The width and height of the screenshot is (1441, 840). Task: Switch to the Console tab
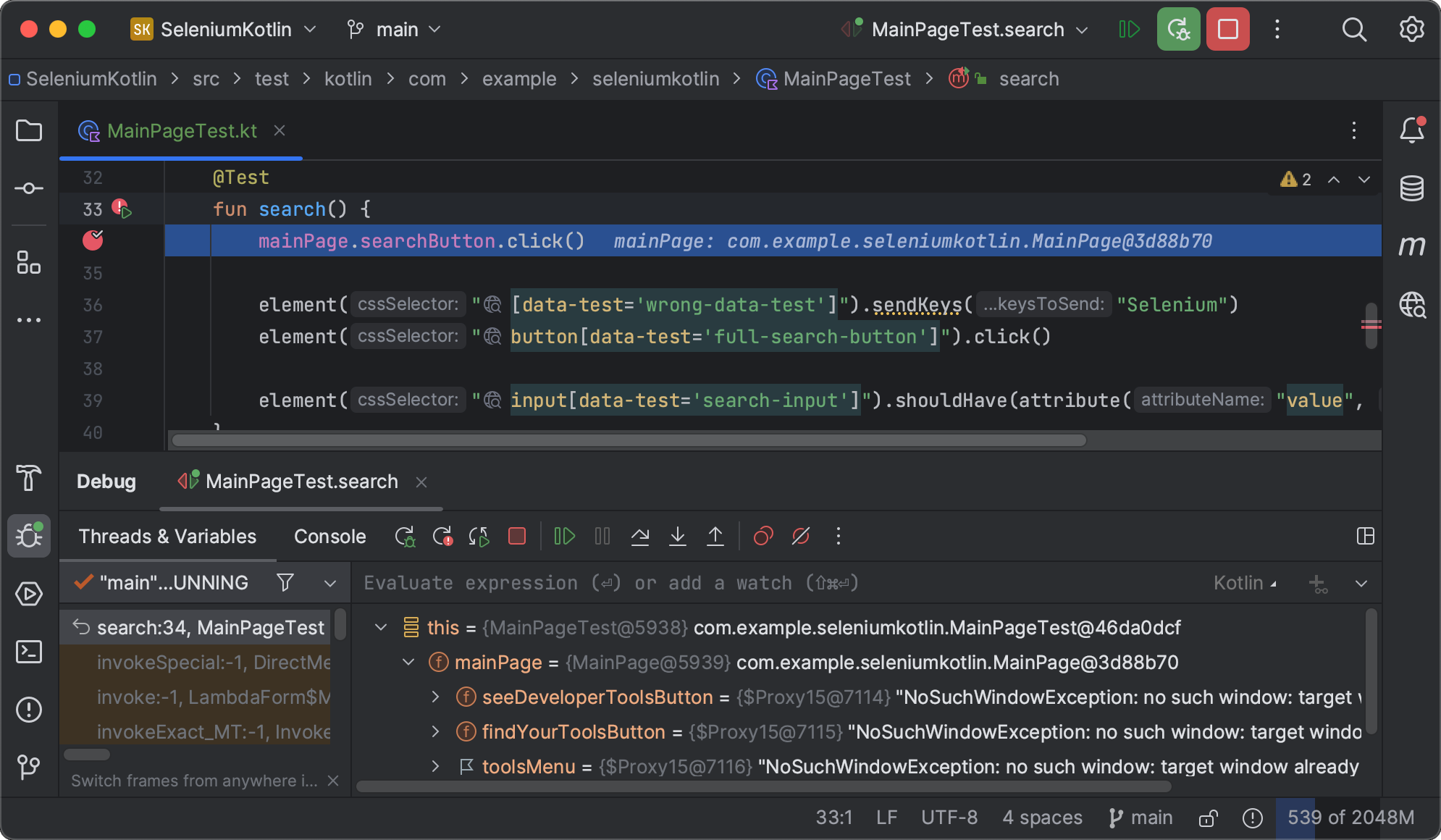pyautogui.click(x=329, y=536)
